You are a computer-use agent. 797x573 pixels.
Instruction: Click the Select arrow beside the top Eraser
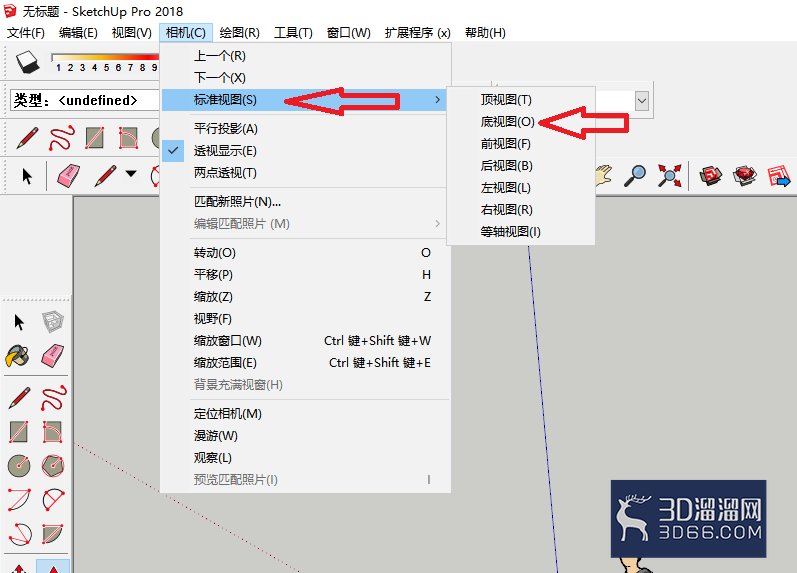pos(27,176)
